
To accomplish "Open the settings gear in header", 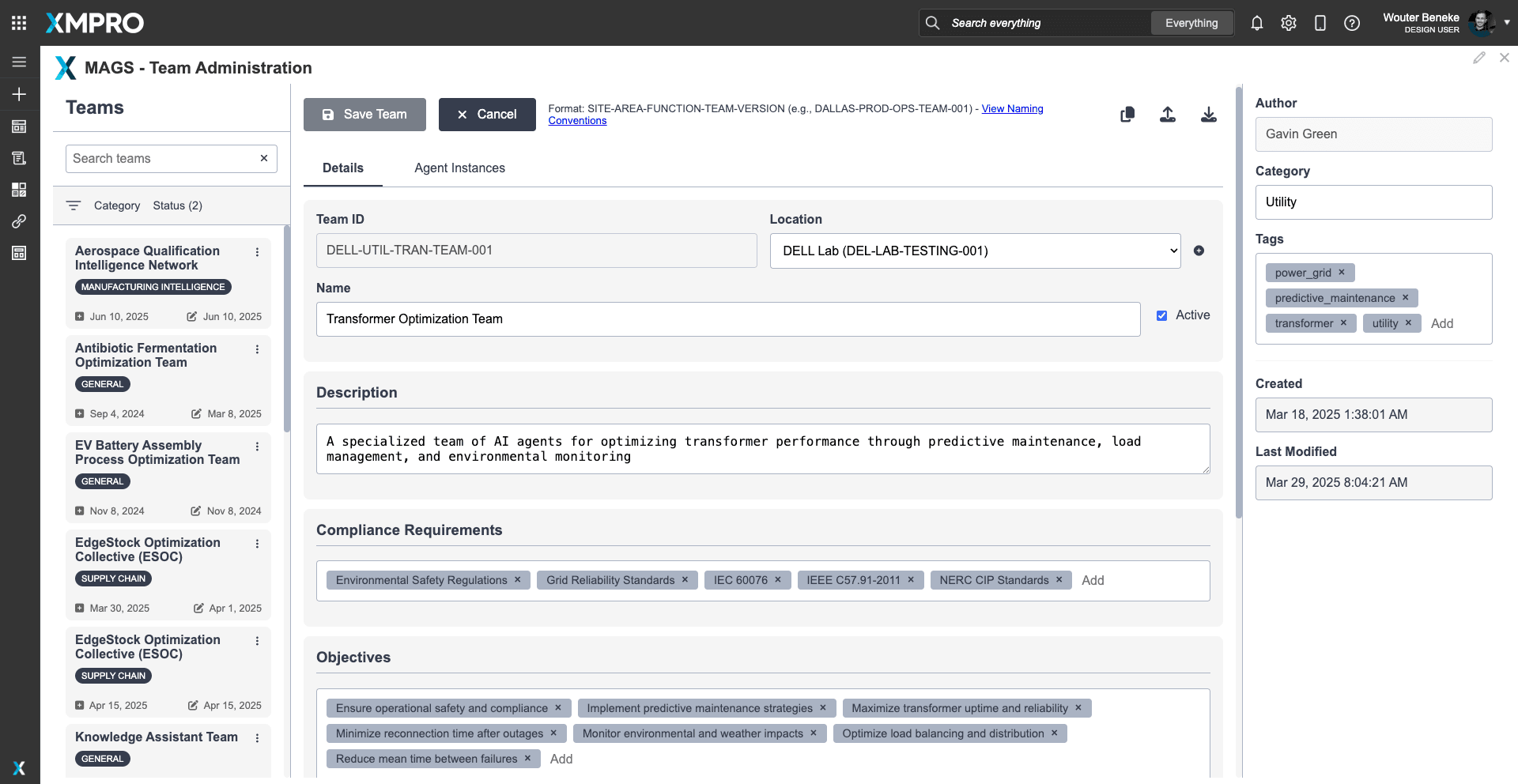I will pos(1288,23).
